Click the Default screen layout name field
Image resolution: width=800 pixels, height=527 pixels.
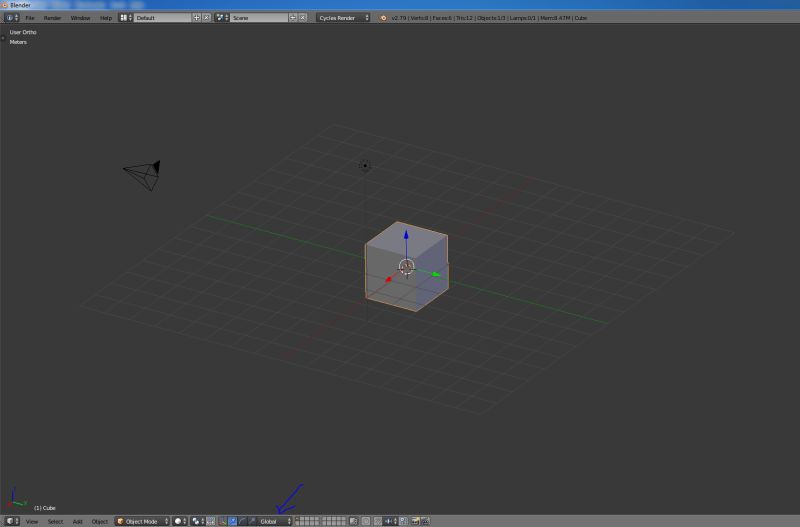pos(162,18)
